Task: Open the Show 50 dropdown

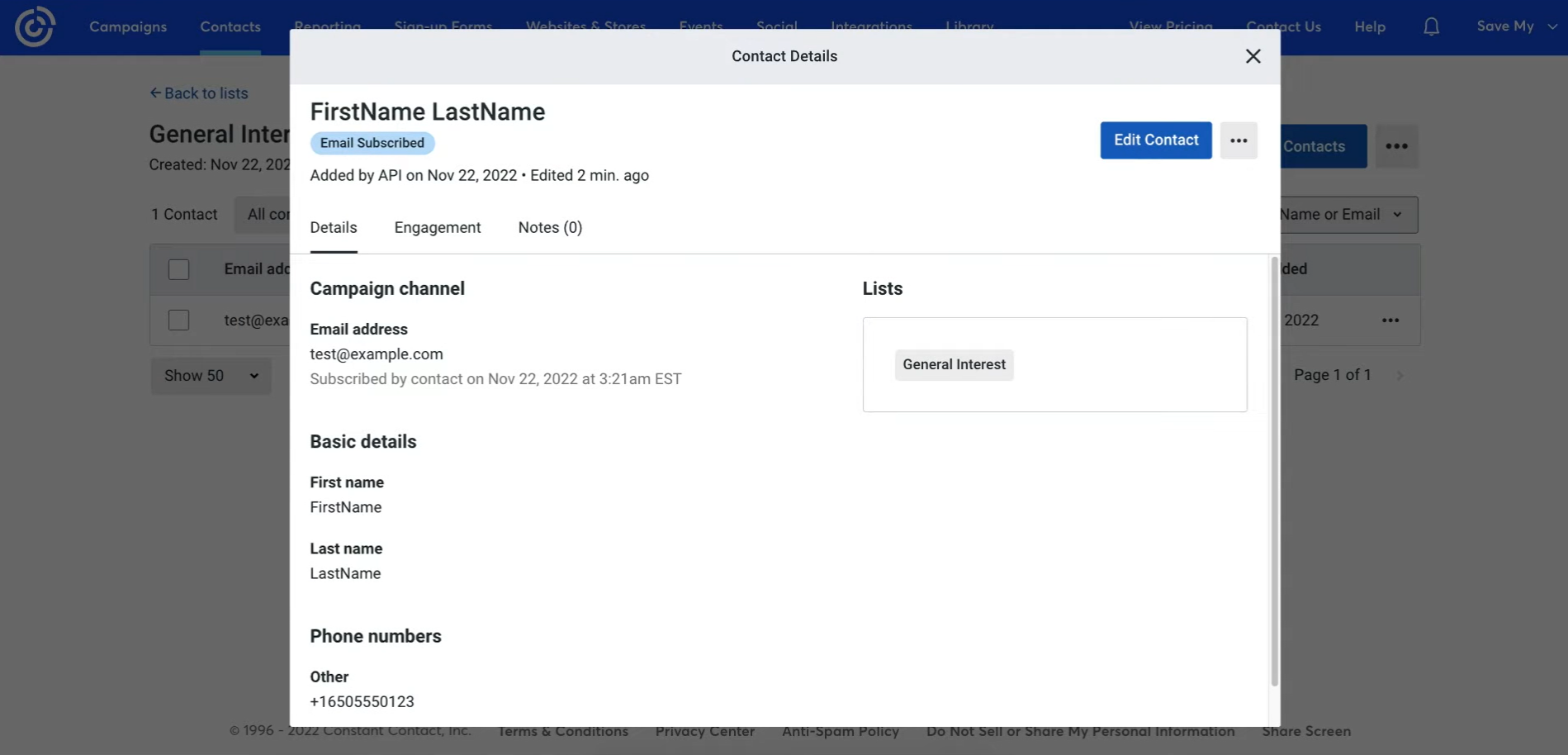Action: tap(211, 376)
